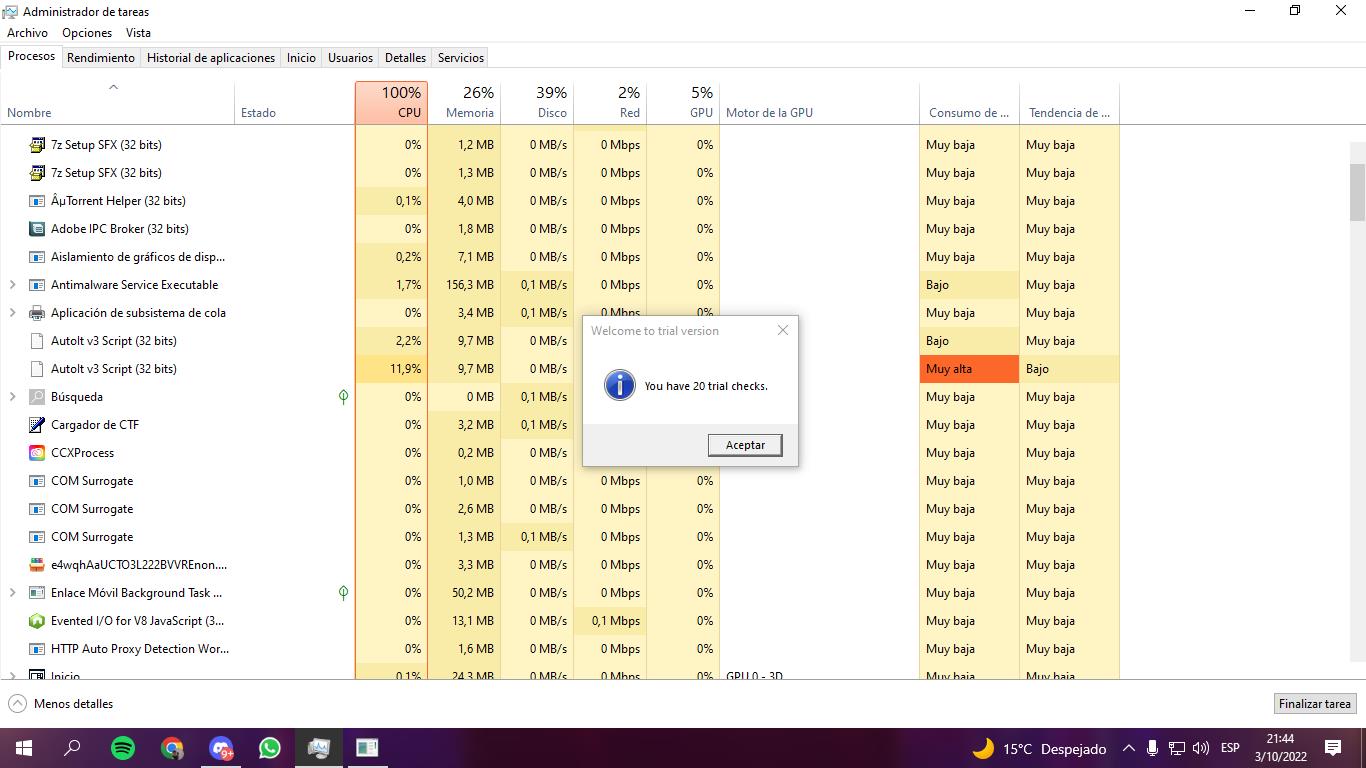
Task: Expand the Aplicación de subsistema de cola group
Action: coord(12,313)
